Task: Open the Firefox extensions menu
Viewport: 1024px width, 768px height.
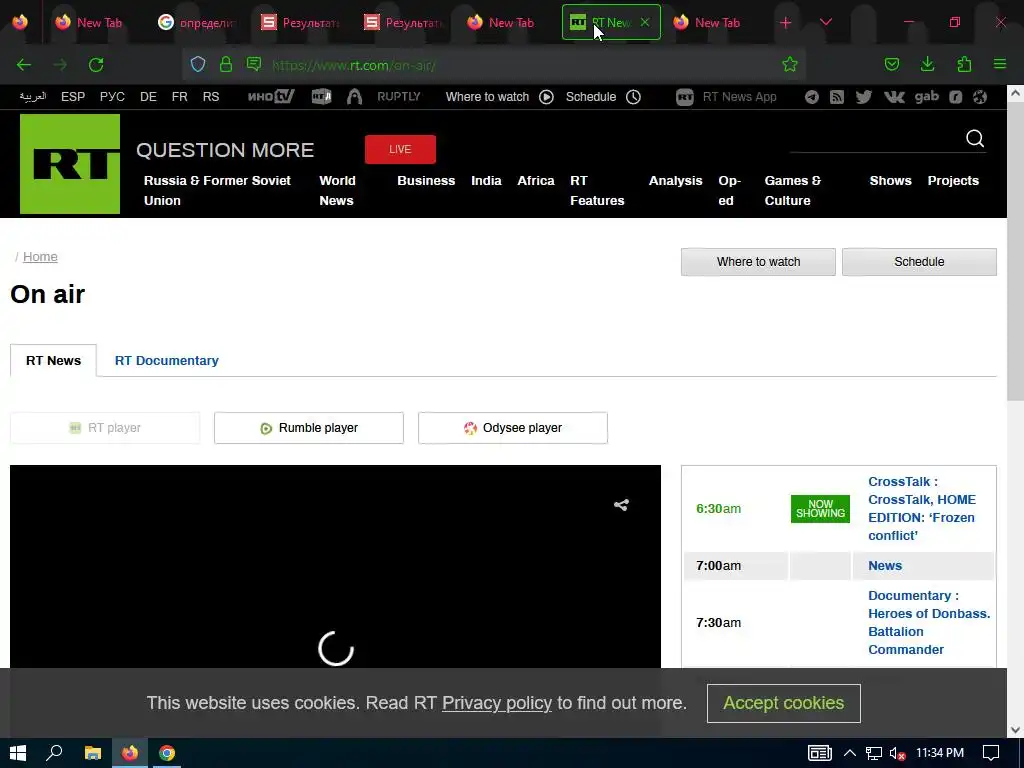Action: 964,64
